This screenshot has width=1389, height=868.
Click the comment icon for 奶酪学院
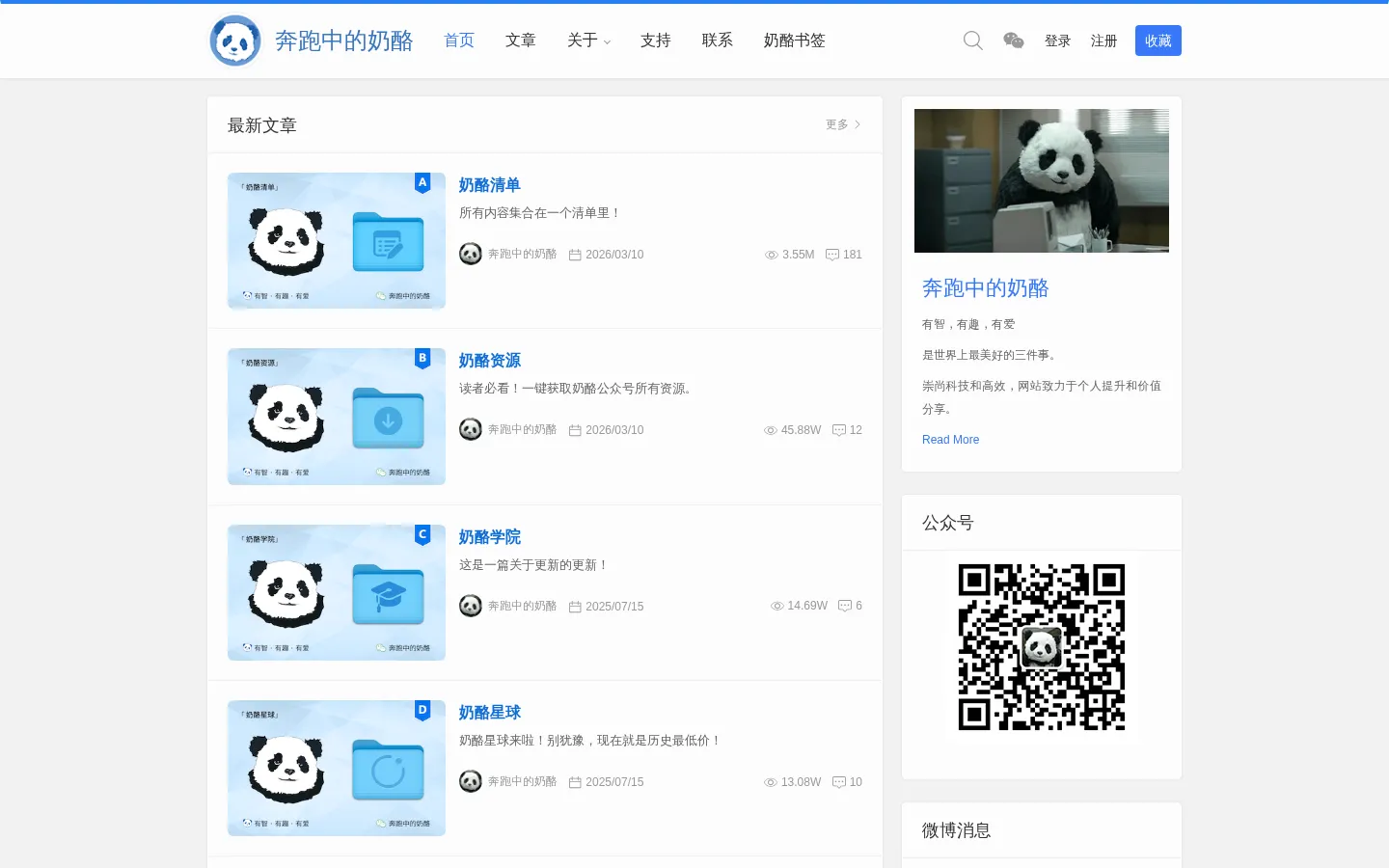[x=845, y=606]
